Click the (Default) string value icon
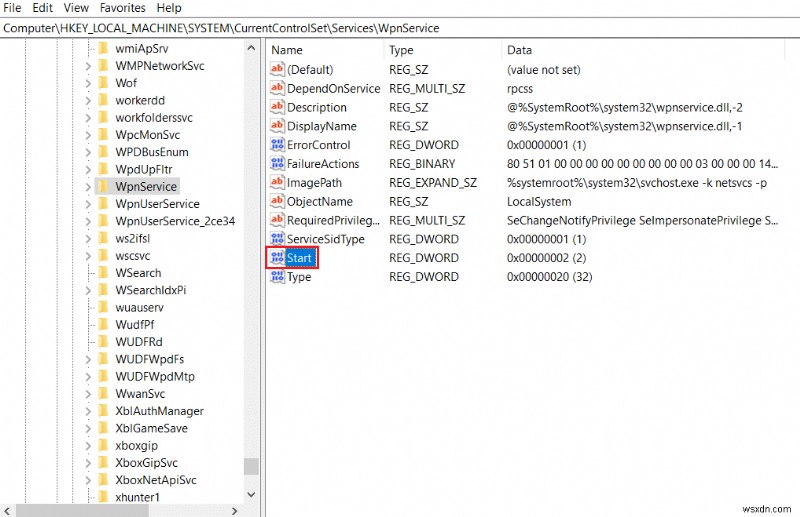 [277, 69]
